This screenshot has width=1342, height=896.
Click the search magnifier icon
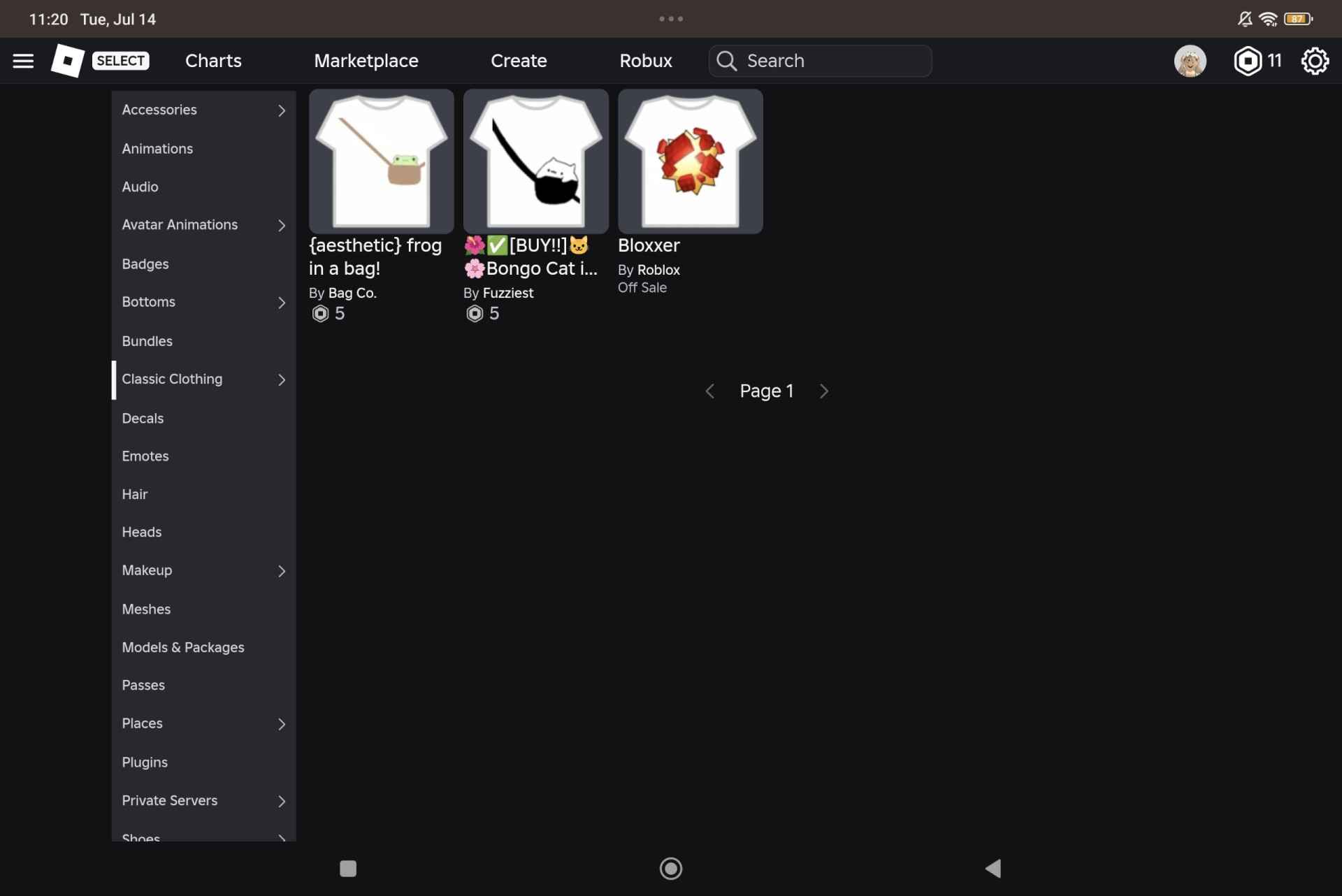(x=727, y=61)
